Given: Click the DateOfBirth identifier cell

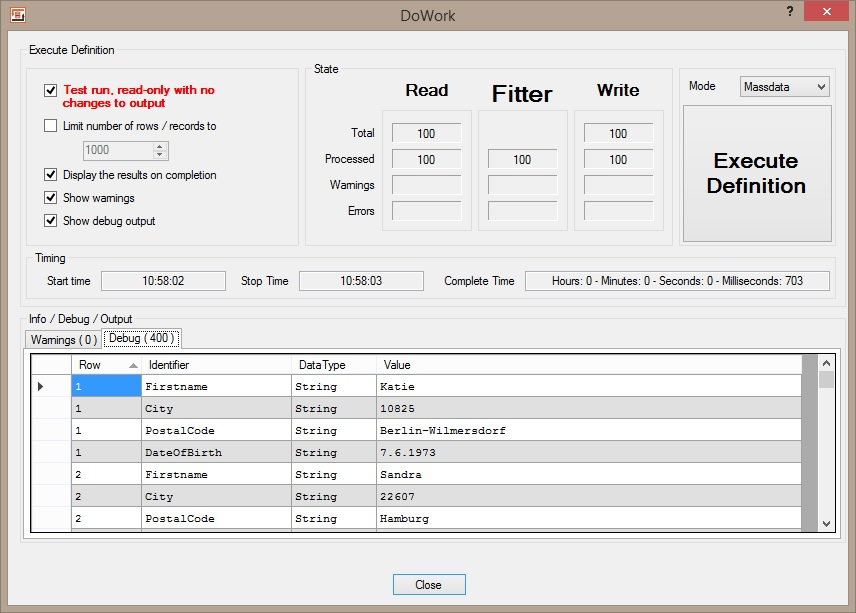Looking at the screenshot, I should 216,453.
